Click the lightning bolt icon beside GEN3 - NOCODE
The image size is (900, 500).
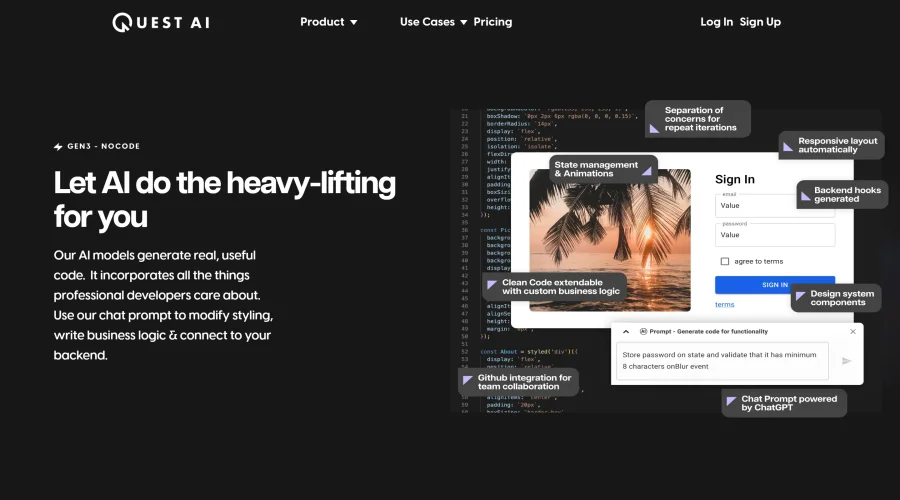click(x=58, y=146)
